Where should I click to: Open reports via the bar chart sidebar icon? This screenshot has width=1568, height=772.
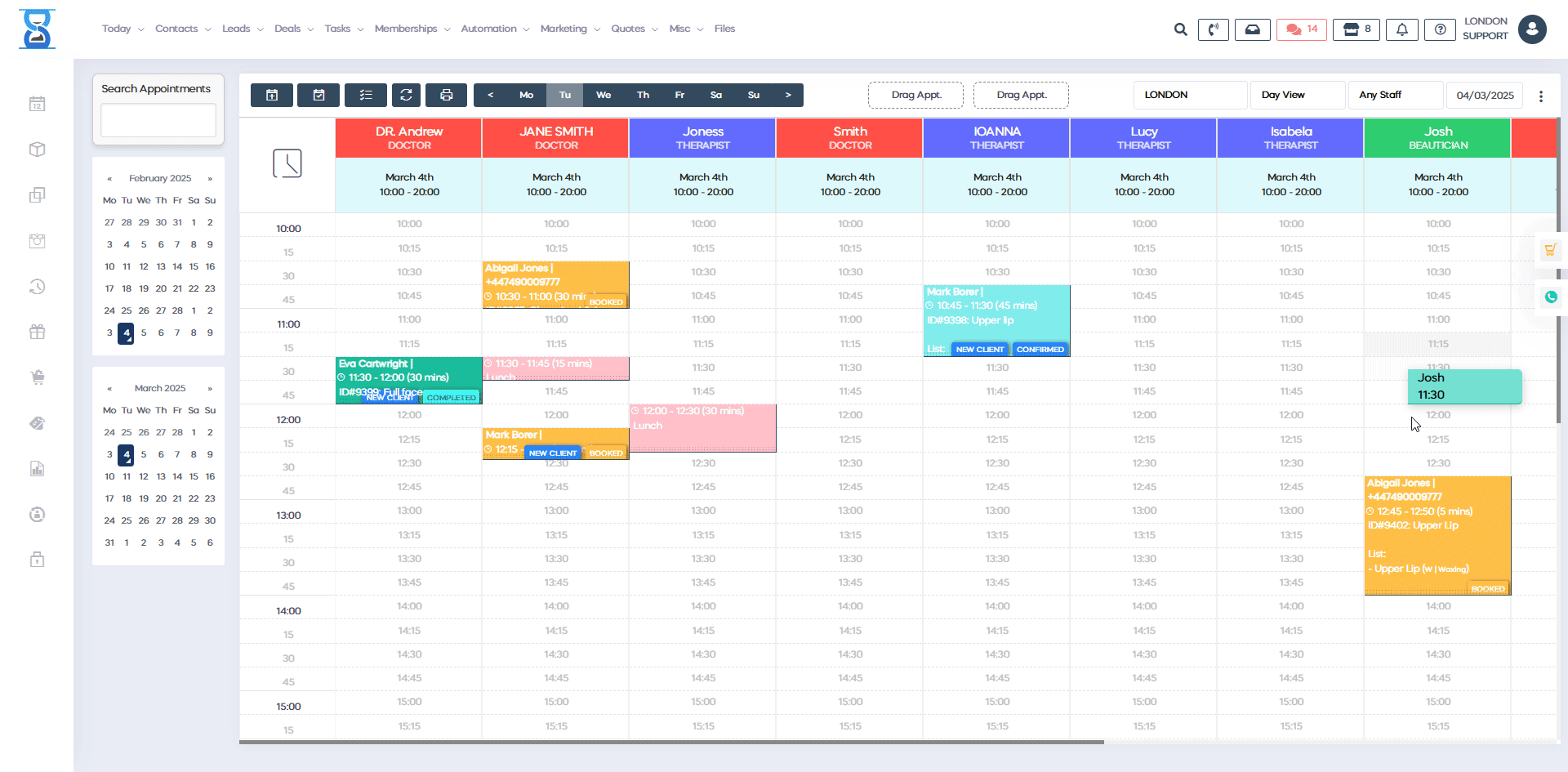click(x=37, y=468)
